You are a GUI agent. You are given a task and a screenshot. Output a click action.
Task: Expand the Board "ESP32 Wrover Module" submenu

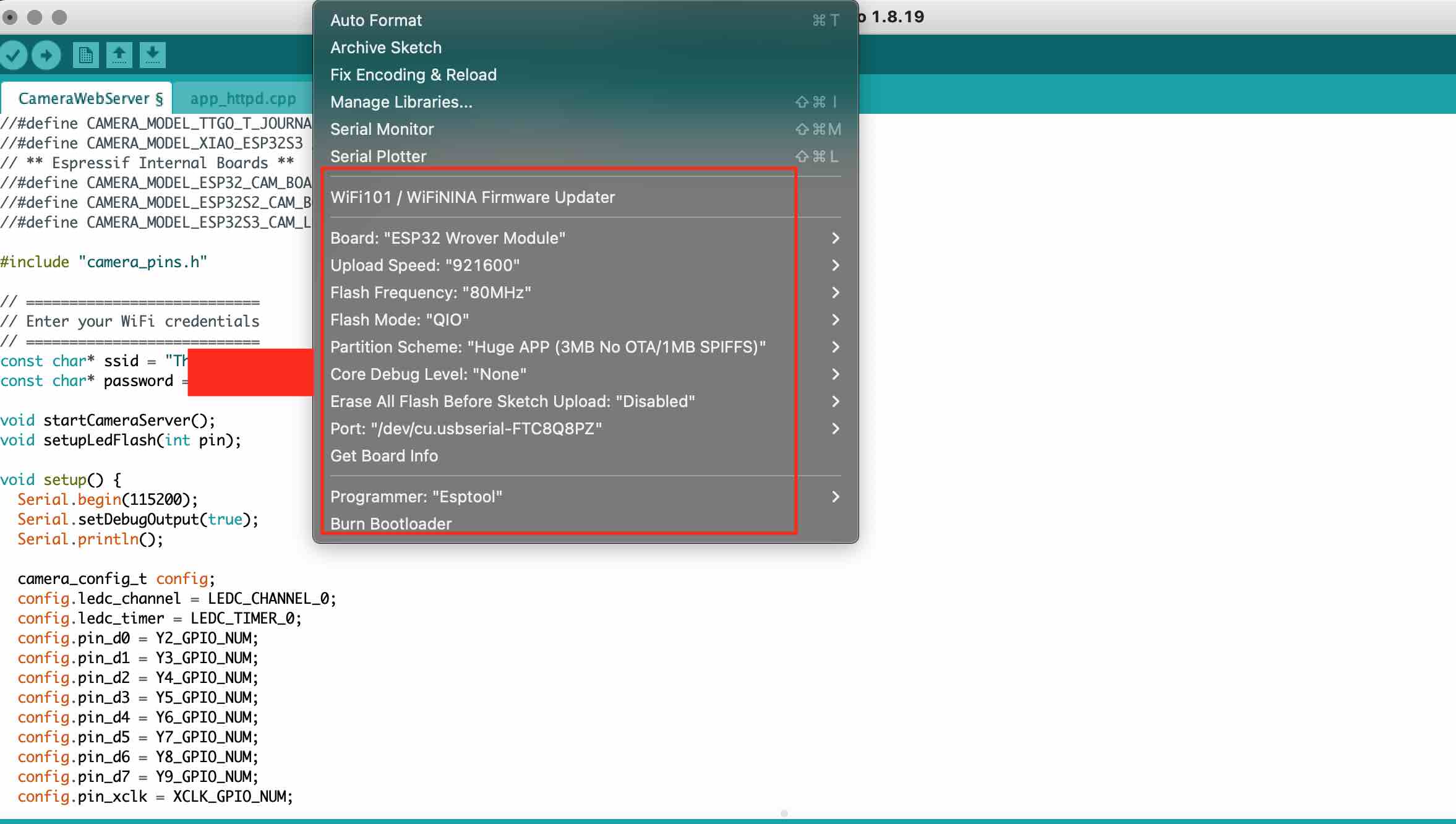click(x=585, y=238)
